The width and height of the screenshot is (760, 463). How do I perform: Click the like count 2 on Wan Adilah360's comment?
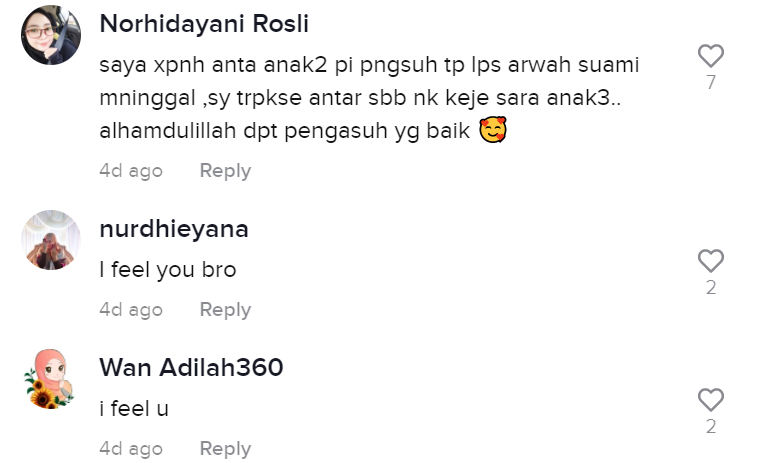tap(711, 427)
